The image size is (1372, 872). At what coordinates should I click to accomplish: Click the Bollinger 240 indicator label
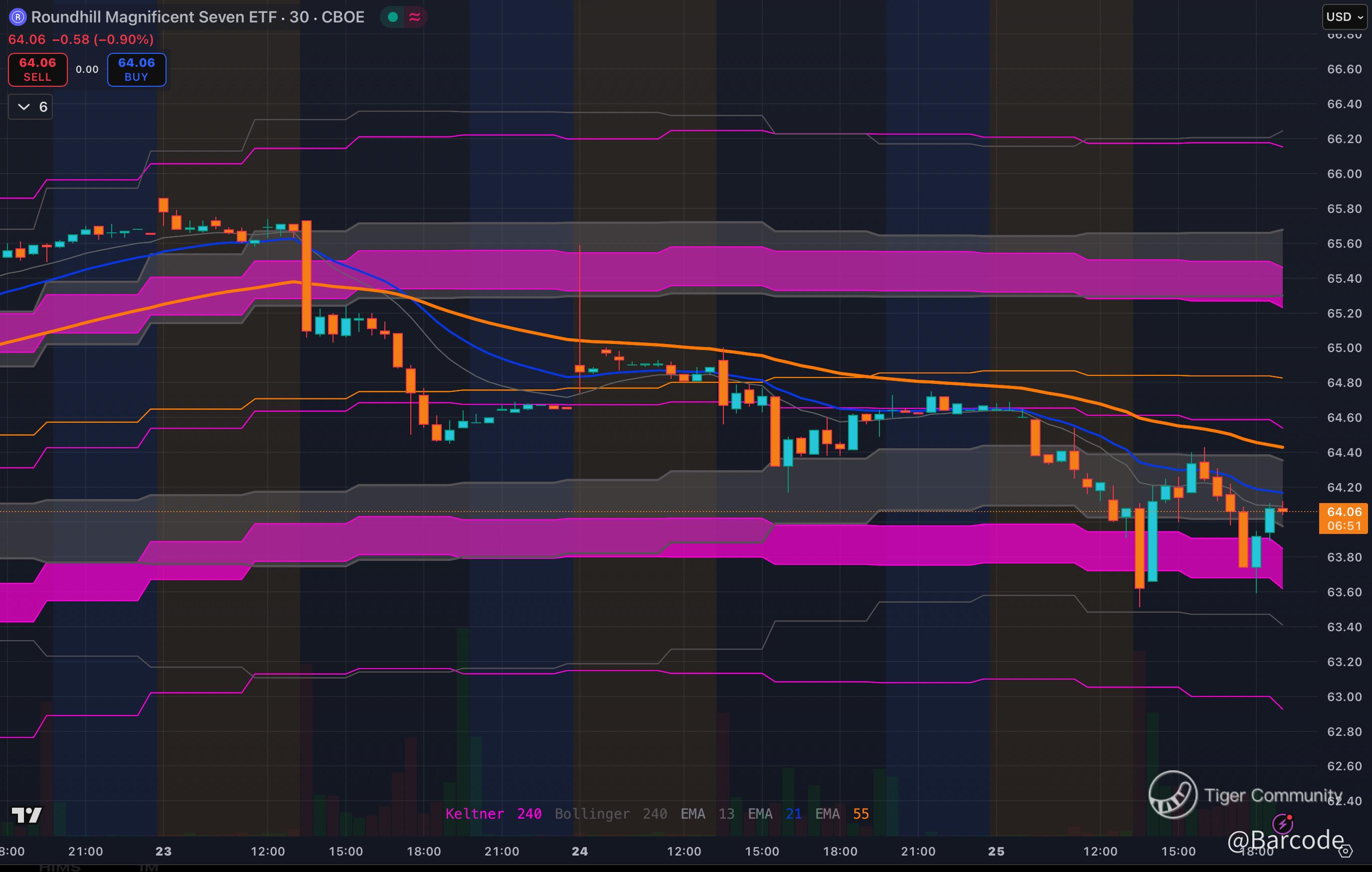tap(610, 814)
